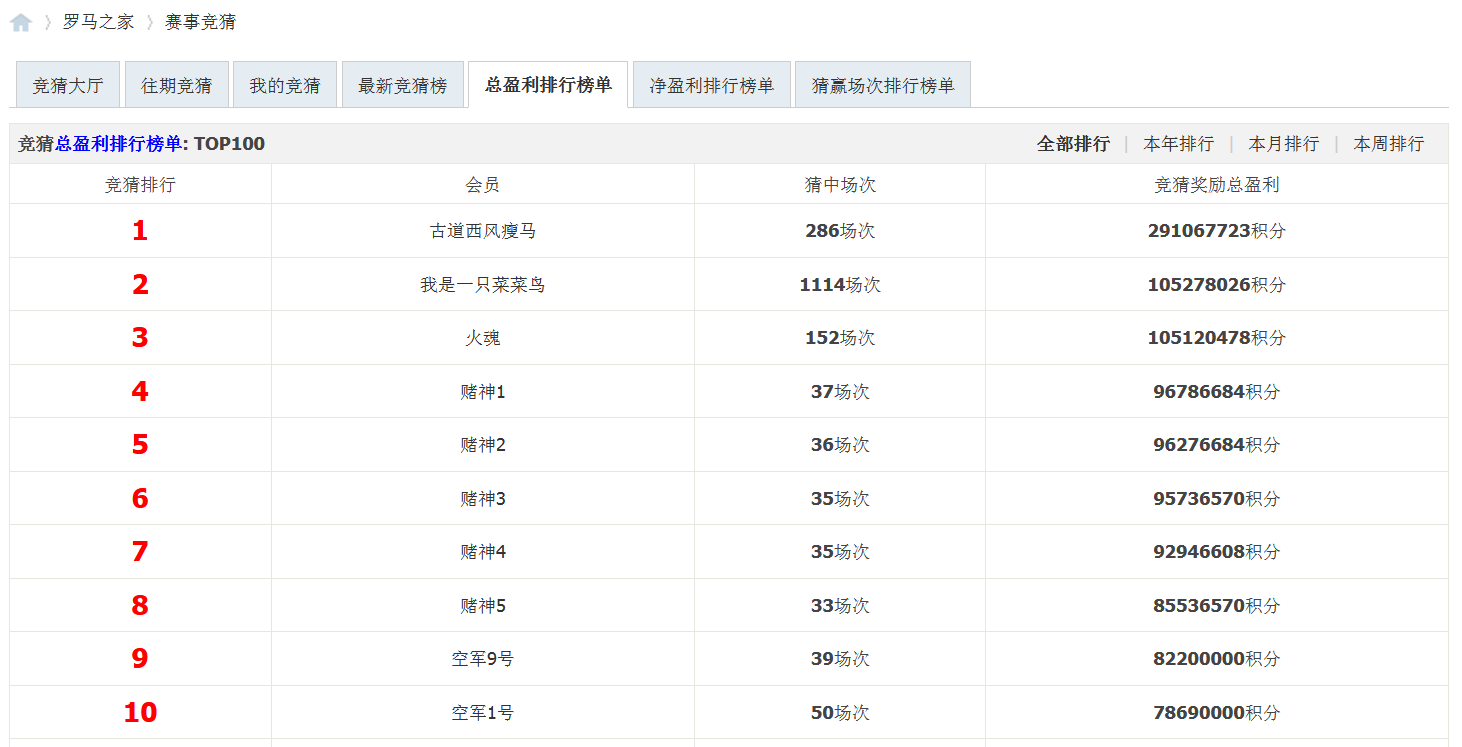Open member 我是一只菜菜鸟 profile

click(x=482, y=285)
